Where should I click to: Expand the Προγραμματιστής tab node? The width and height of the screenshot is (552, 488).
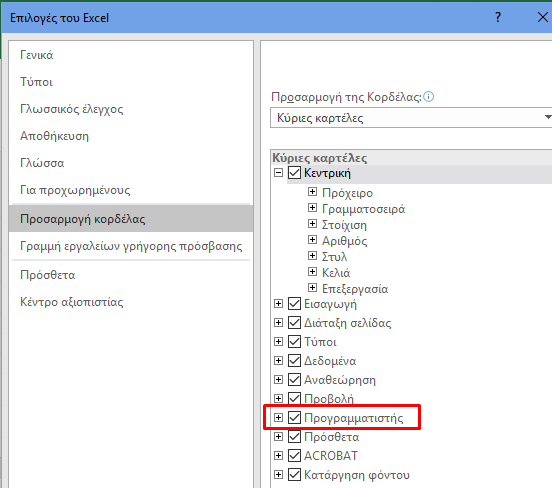pyautogui.click(x=278, y=418)
